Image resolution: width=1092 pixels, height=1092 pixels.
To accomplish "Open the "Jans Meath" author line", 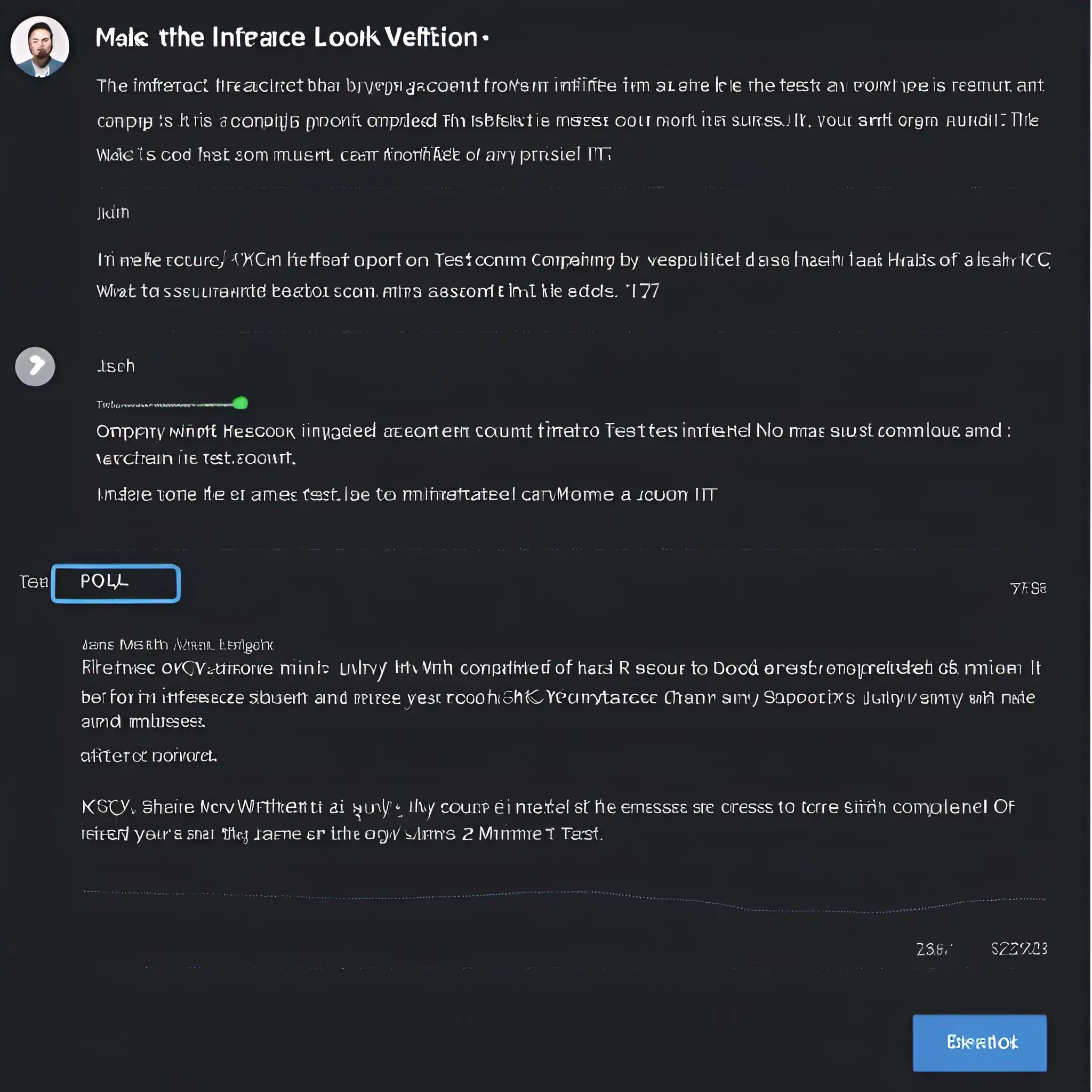I will point(178,645).
